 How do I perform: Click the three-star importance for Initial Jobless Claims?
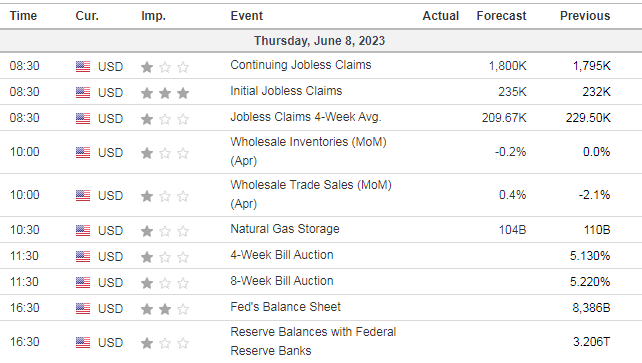pyautogui.click(x=165, y=93)
